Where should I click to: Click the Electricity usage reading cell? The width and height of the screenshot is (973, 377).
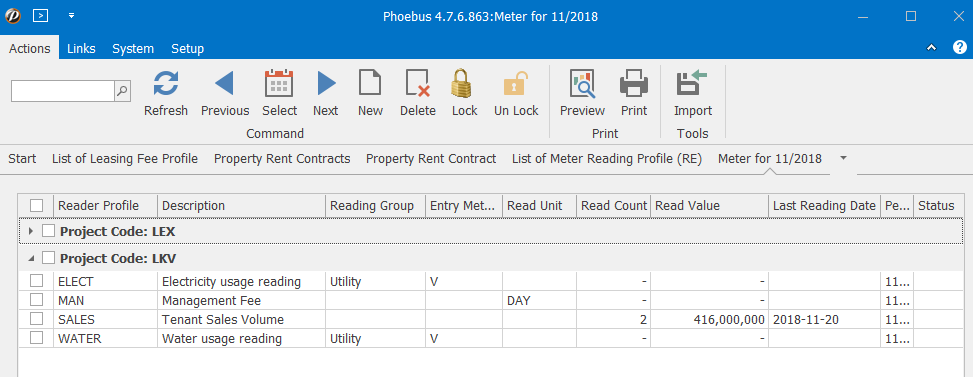tap(241, 282)
